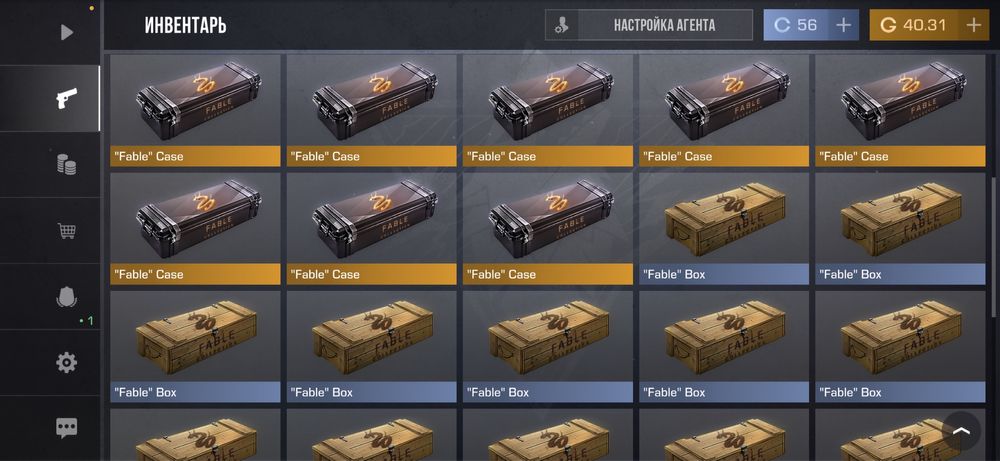Add gold with the plus beside 40.31

click(973, 26)
